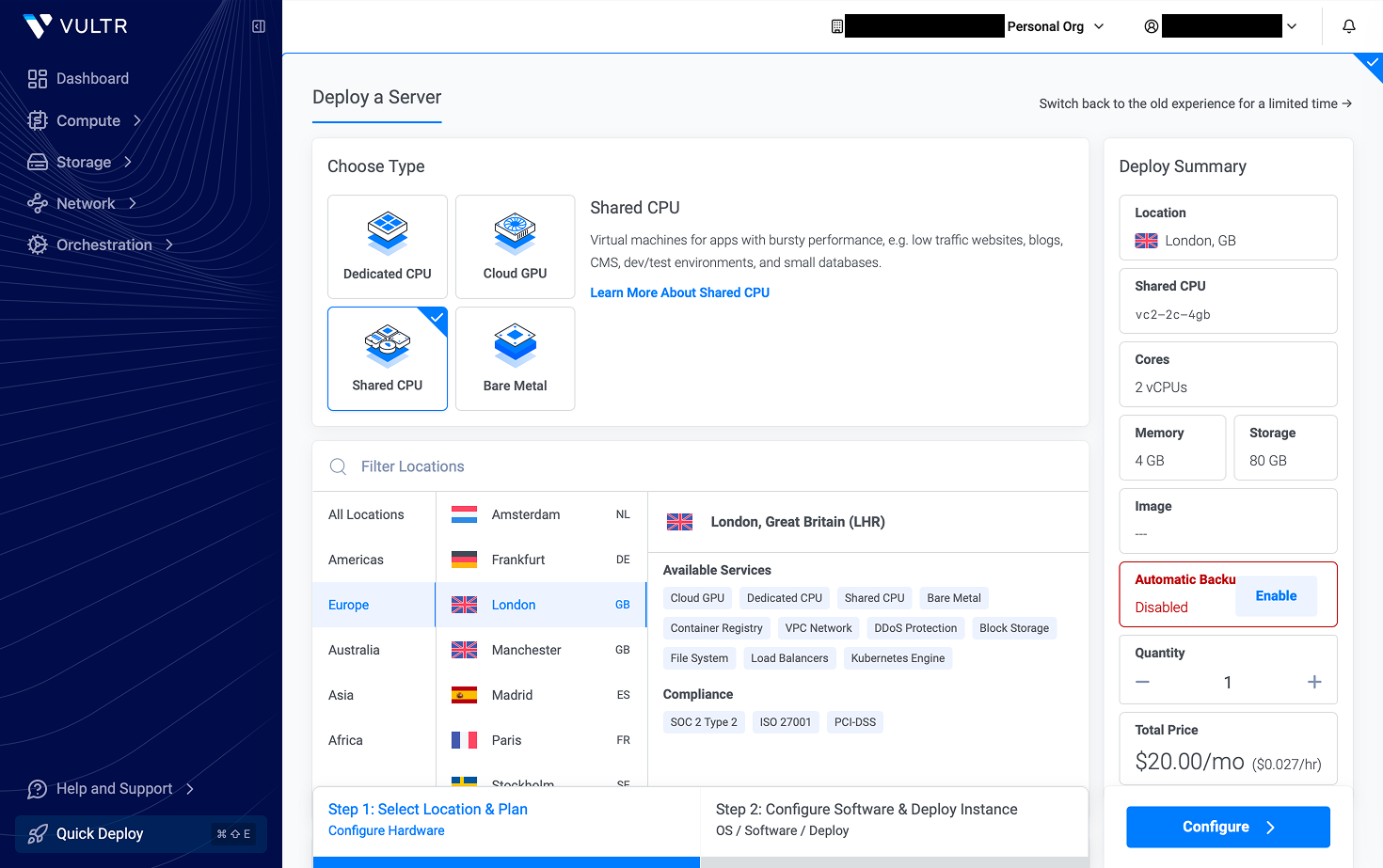Click the Quick Deploy rocket icon
This screenshot has height=868, width=1383.
[38, 834]
